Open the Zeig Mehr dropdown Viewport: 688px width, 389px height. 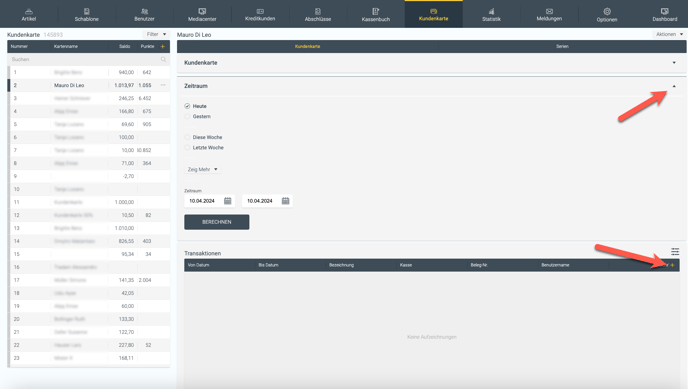click(x=202, y=169)
